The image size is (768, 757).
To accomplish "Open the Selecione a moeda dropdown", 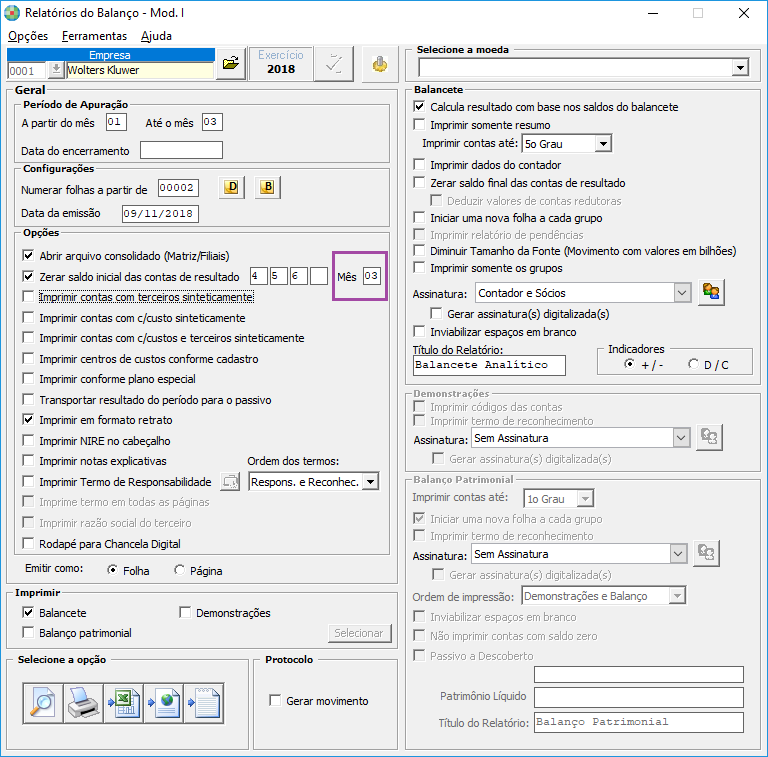I will point(741,68).
